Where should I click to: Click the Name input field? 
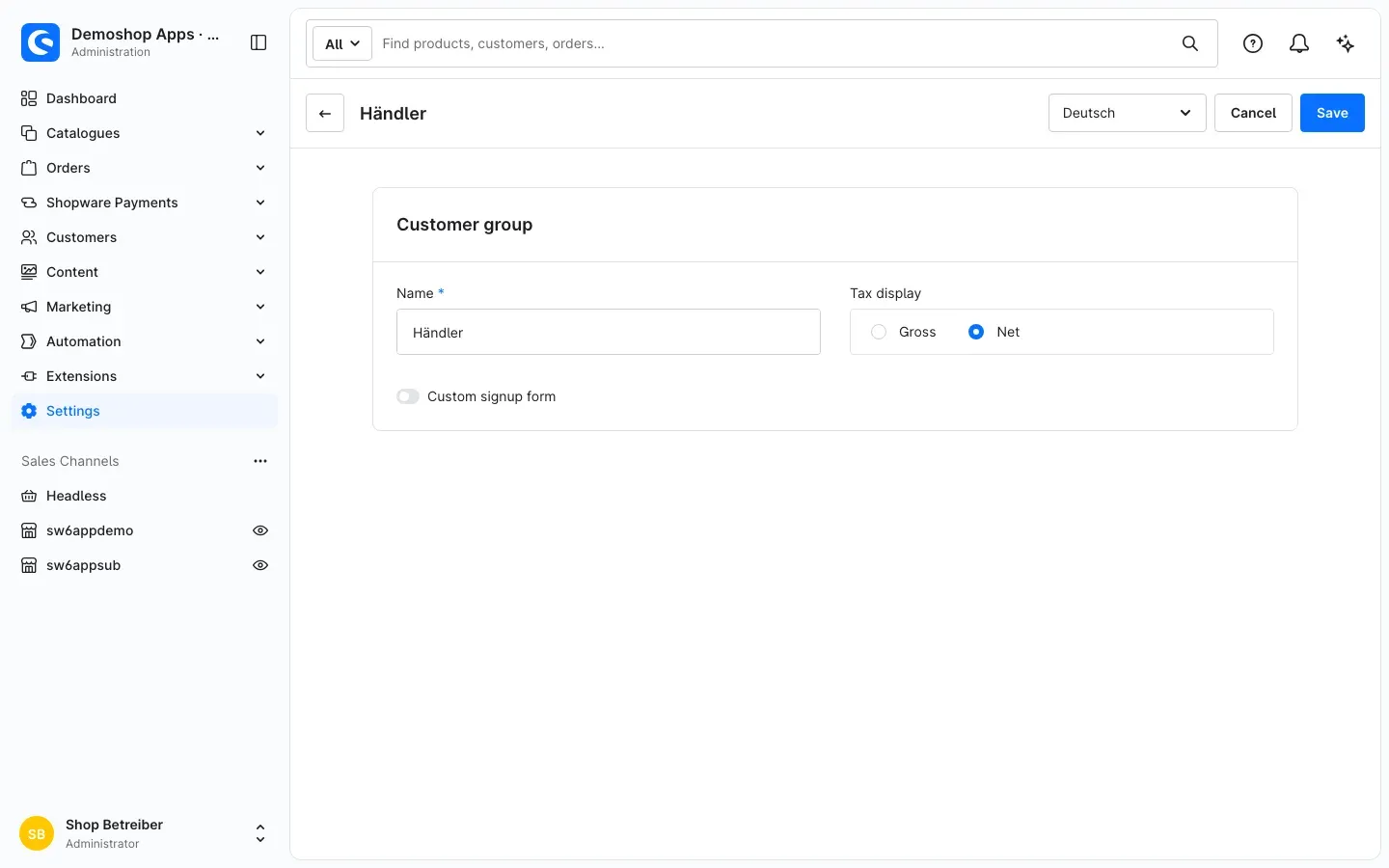pos(609,332)
